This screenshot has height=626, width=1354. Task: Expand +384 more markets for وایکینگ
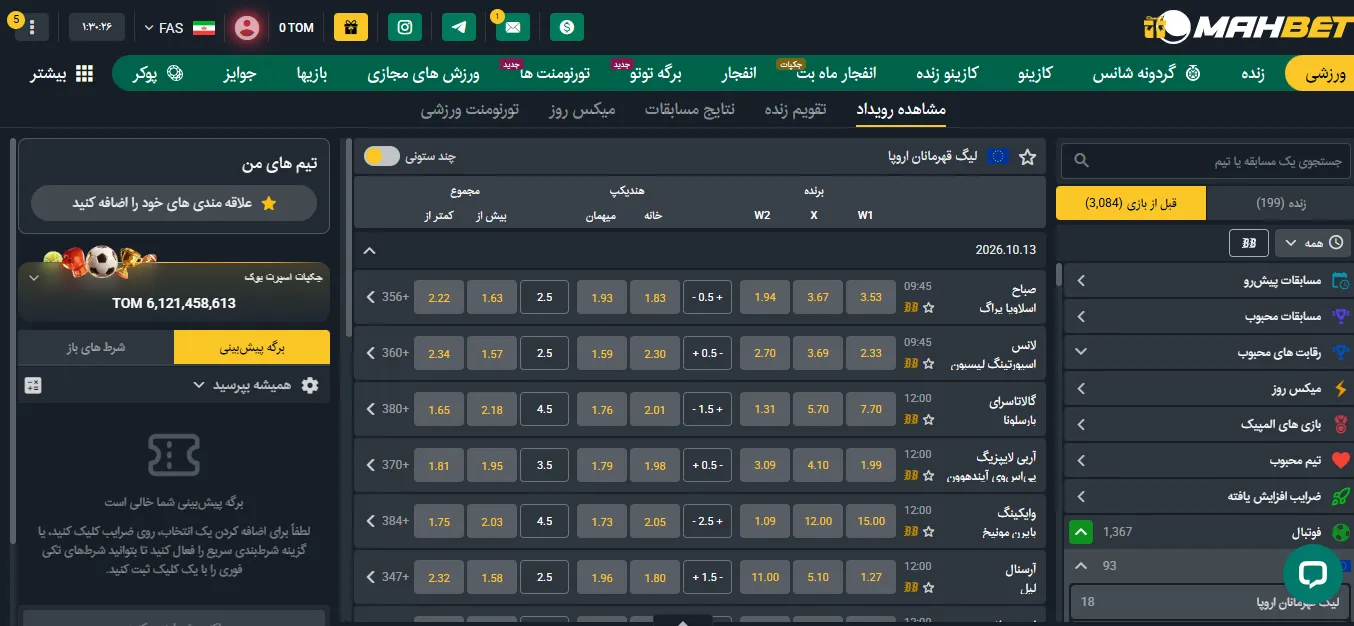388,521
